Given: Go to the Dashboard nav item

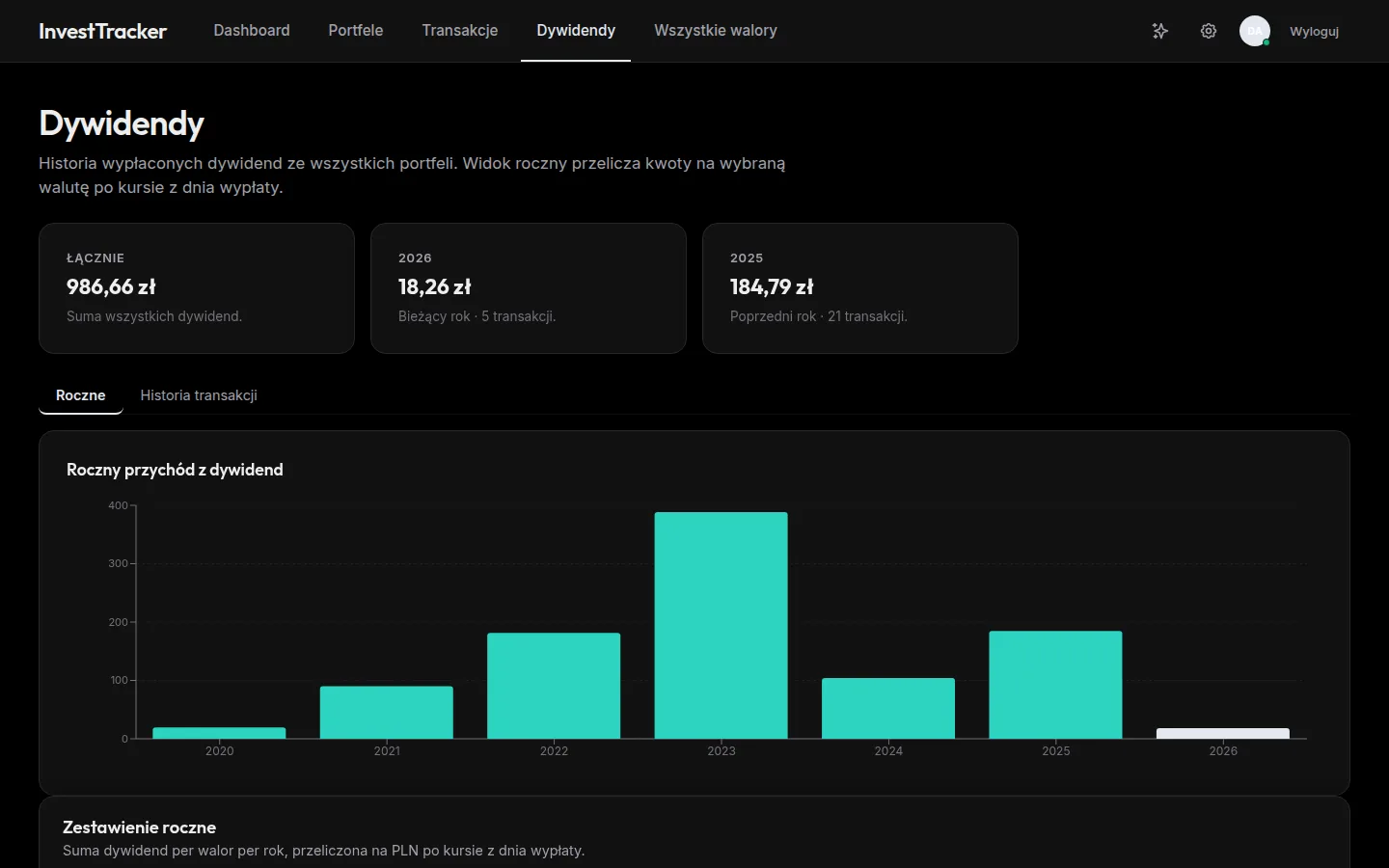Looking at the screenshot, I should [x=252, y=31].
